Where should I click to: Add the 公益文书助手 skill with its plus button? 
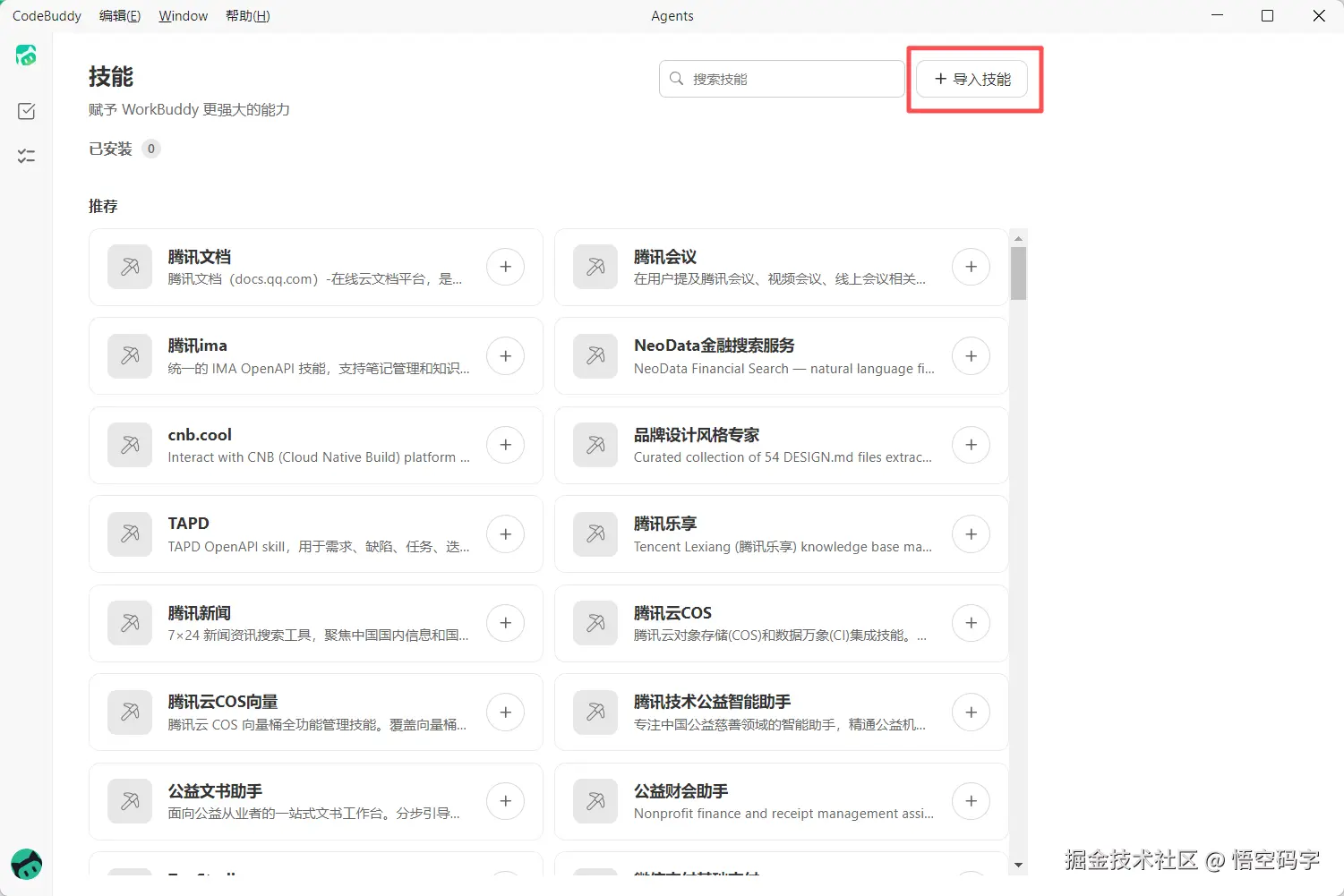[x=506, y=801]
